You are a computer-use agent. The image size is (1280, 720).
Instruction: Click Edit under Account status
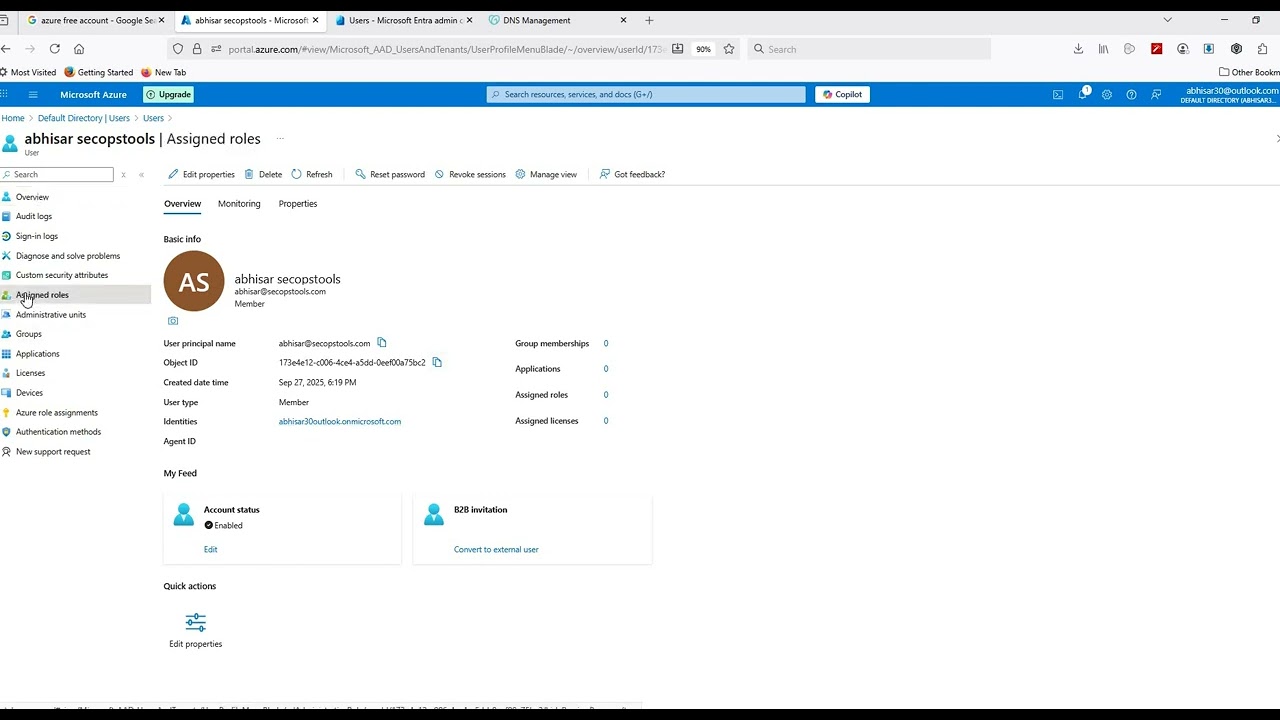[210, 549]
